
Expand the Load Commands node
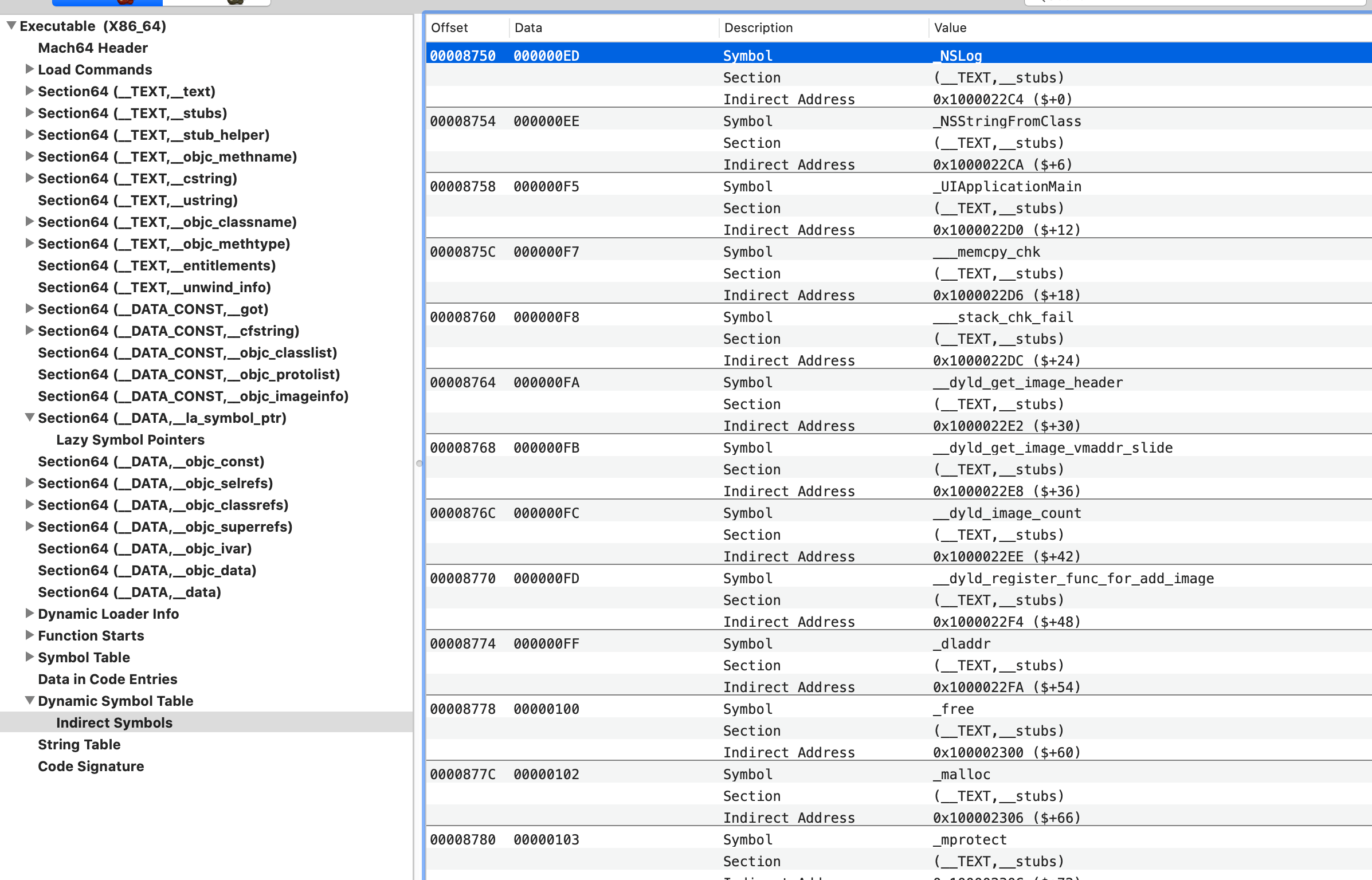click(29, 69)
